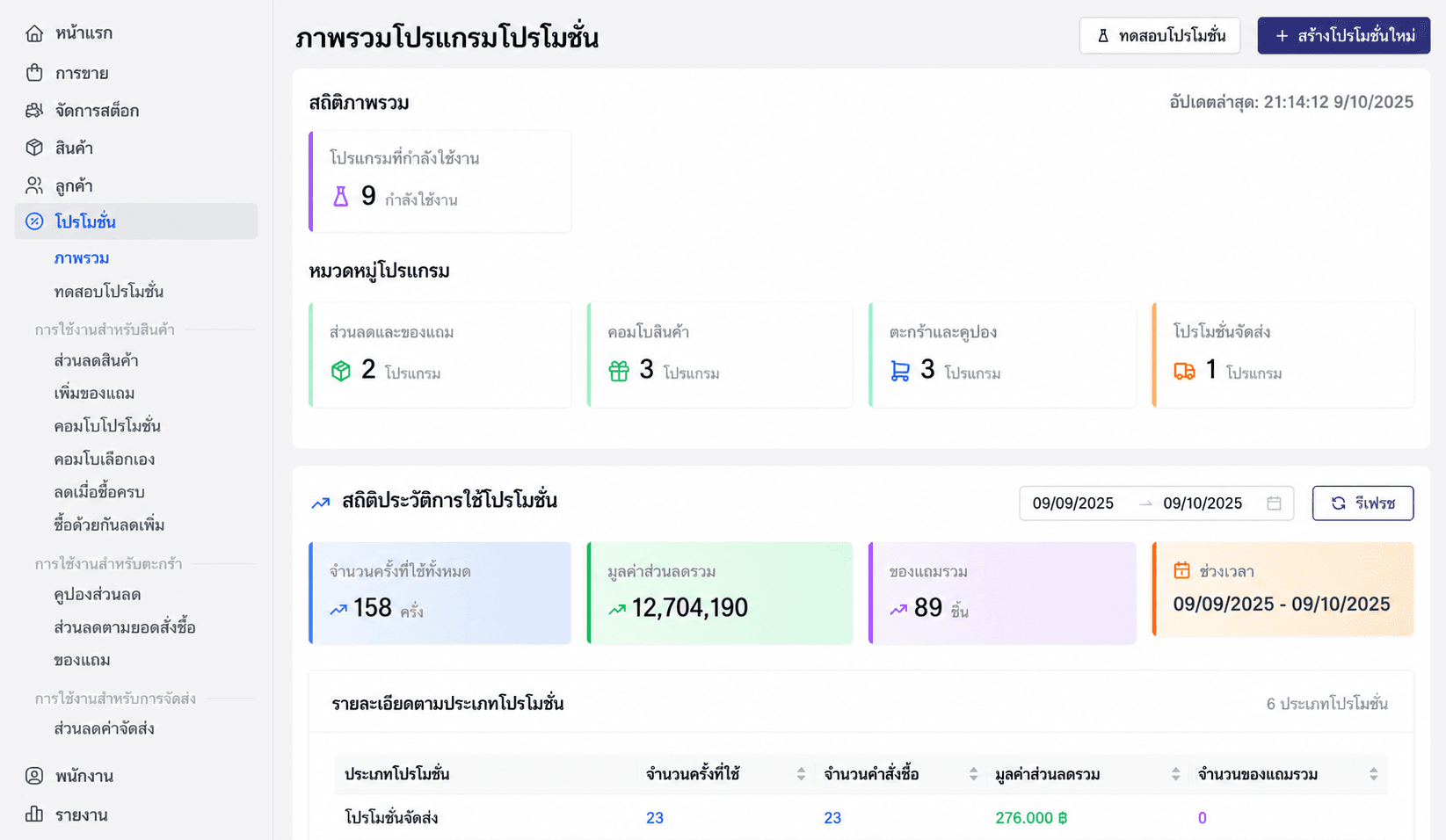The width and height of the screenshot is (1446, 840).
Task: Select ทดสอบโปรโมชั่น in sidebar
Action: click(109, 292)
